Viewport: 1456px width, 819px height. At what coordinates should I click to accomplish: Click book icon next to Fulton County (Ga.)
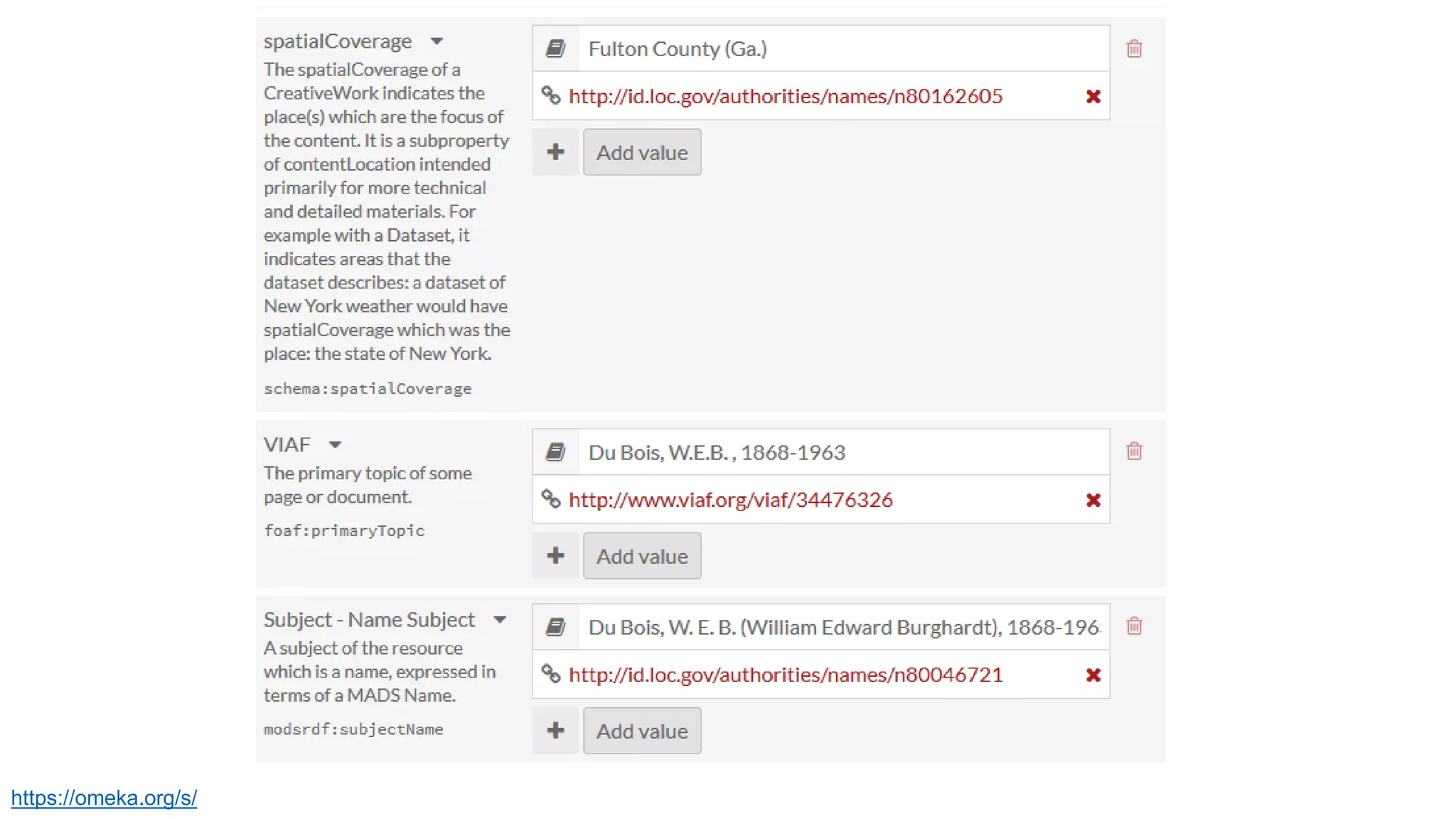click(x=556, y=49)
